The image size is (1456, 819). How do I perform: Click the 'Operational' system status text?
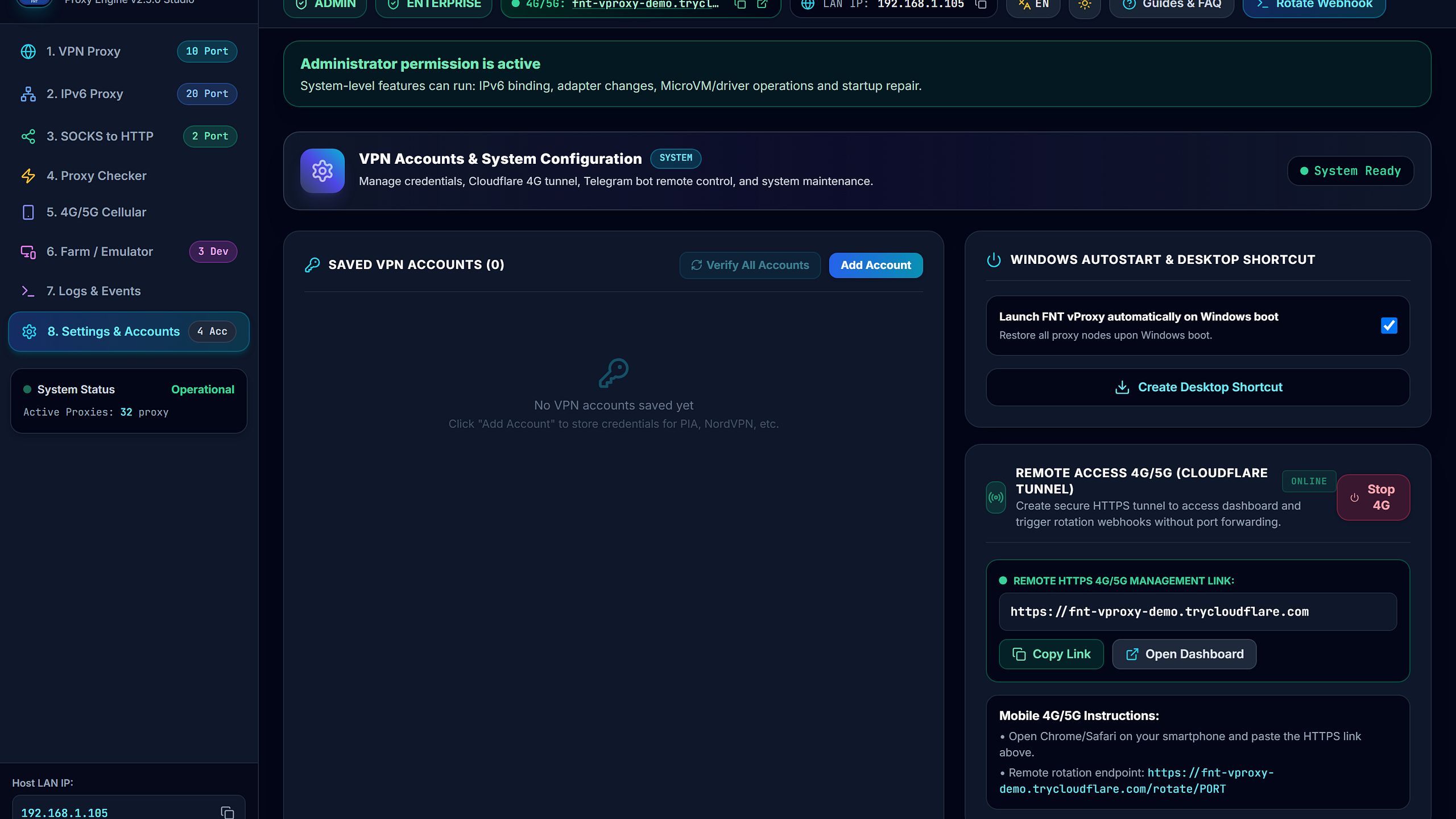tap(202, 390)
